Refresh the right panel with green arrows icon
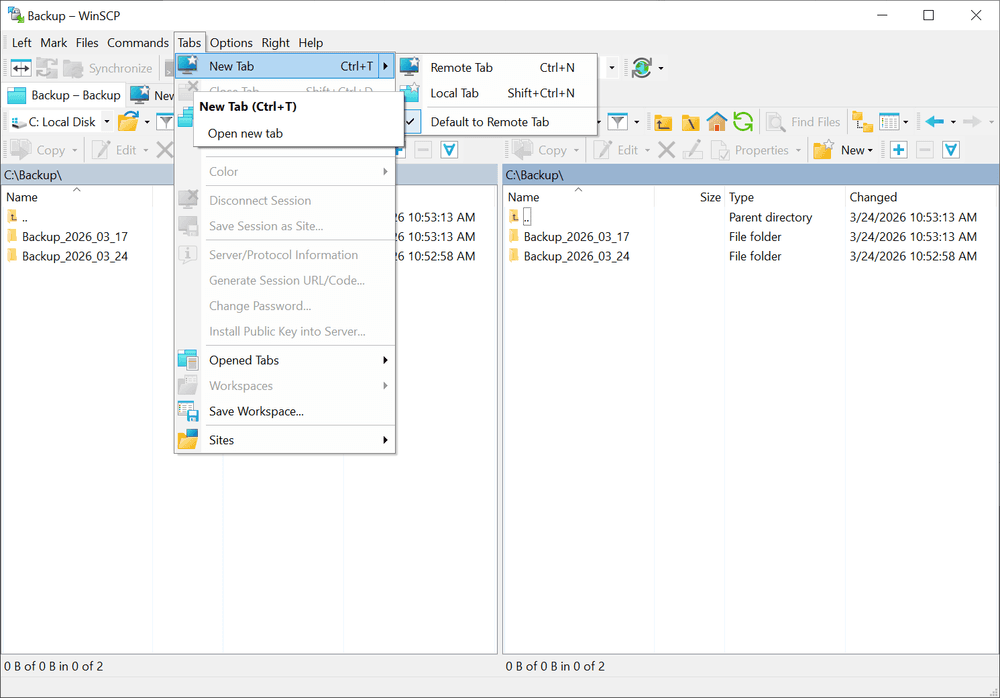This screenshot has width=1000, height=698. (743, 121)
